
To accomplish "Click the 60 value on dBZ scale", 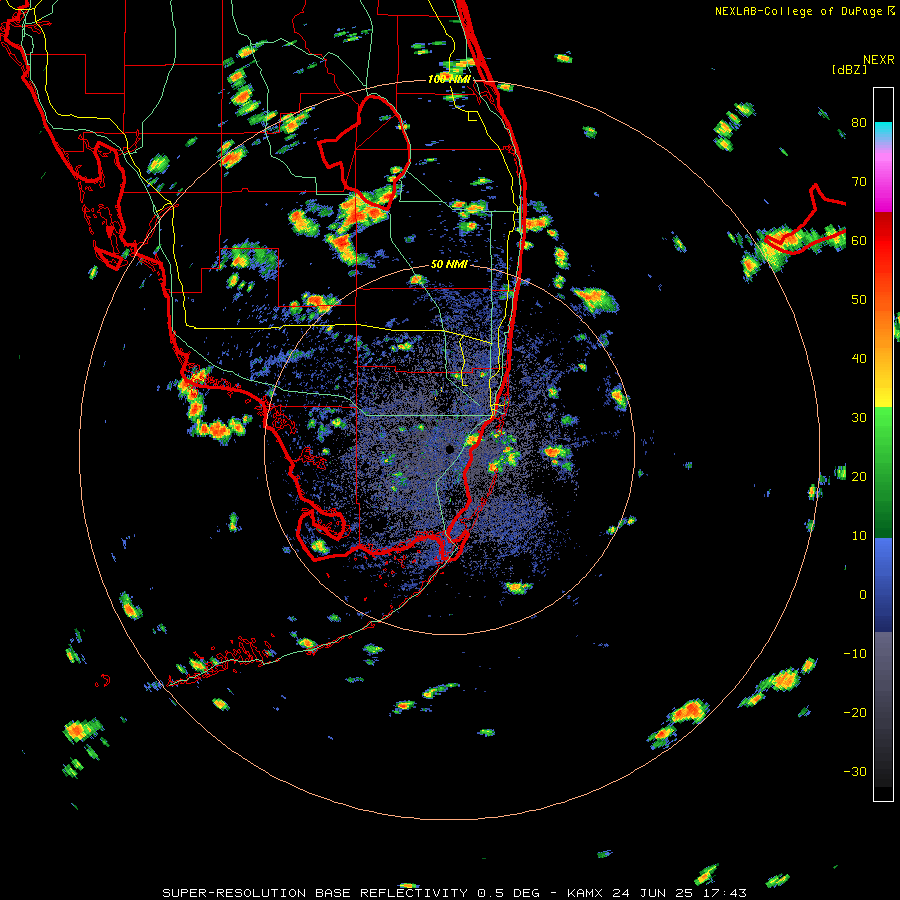I will point(859,241).
